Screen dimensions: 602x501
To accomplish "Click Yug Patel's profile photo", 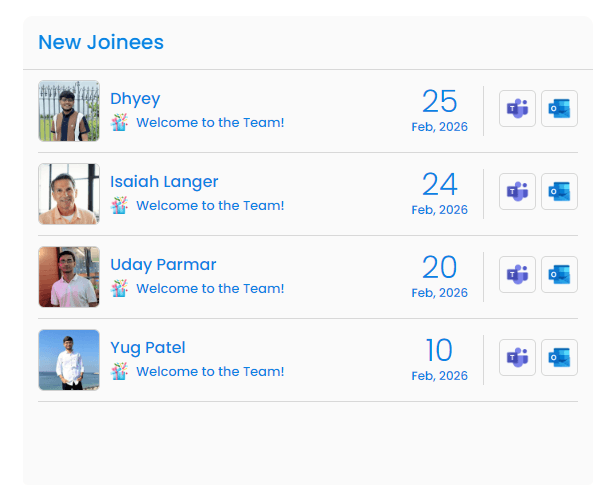I will point(69,360).
